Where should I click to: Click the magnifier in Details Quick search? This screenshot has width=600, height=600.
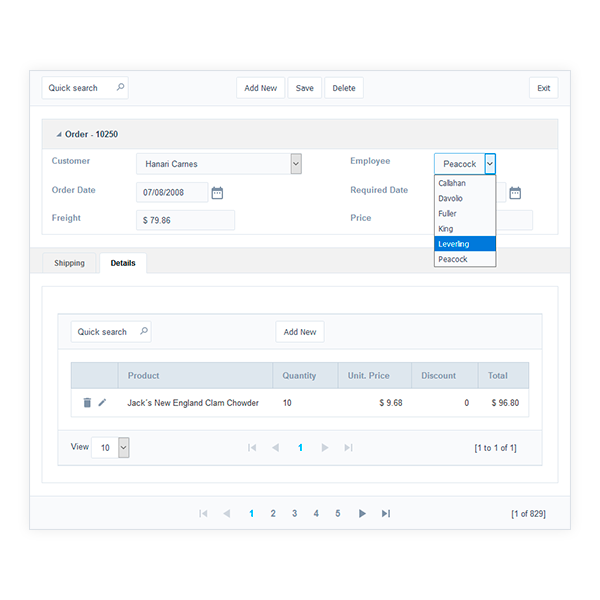[143, 331]
